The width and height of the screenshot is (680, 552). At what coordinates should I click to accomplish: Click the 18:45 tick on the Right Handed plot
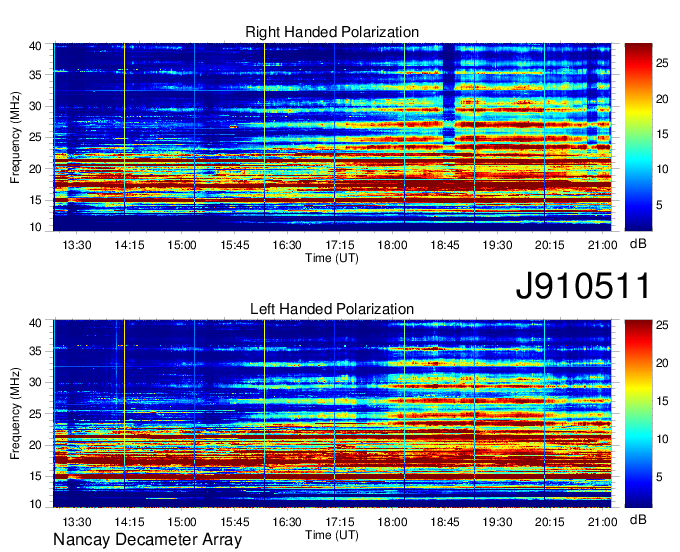pyautogui.click(x=445, y=245)
